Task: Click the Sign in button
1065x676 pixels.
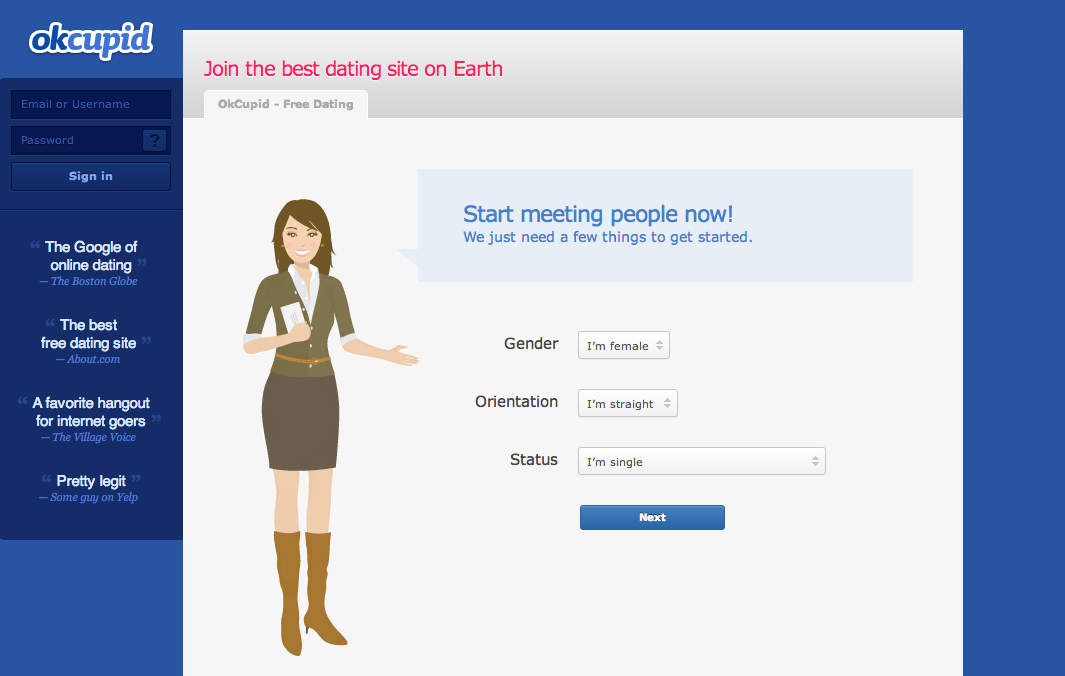Action: (91, 177)
